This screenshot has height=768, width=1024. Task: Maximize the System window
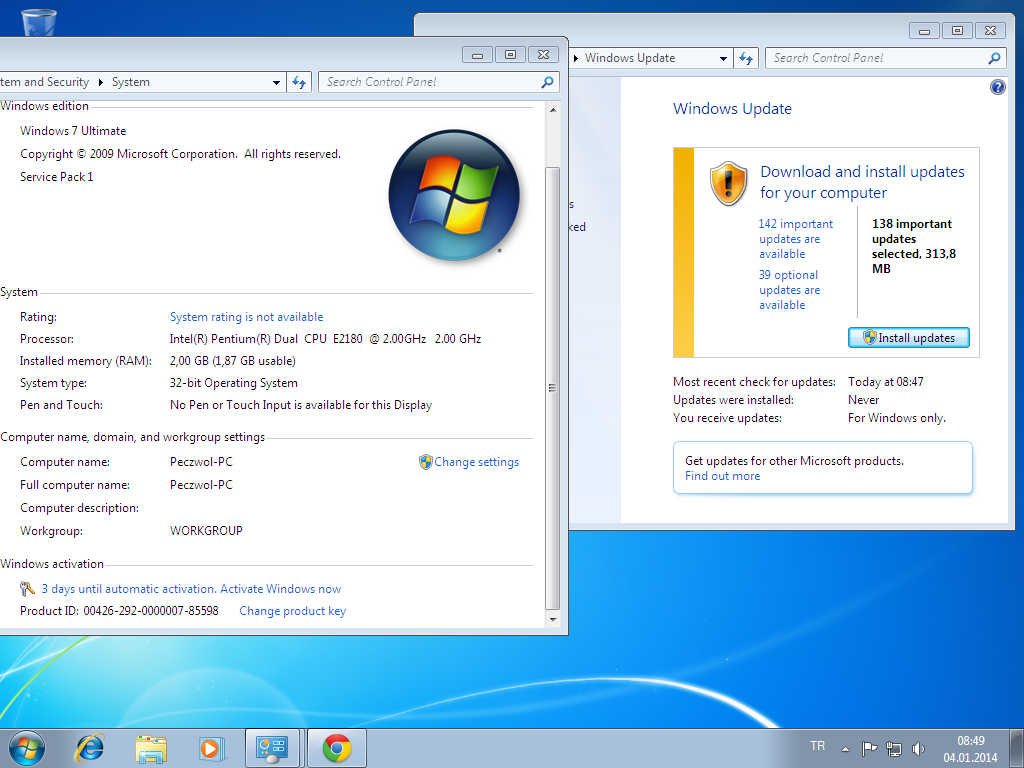point(511,55)
